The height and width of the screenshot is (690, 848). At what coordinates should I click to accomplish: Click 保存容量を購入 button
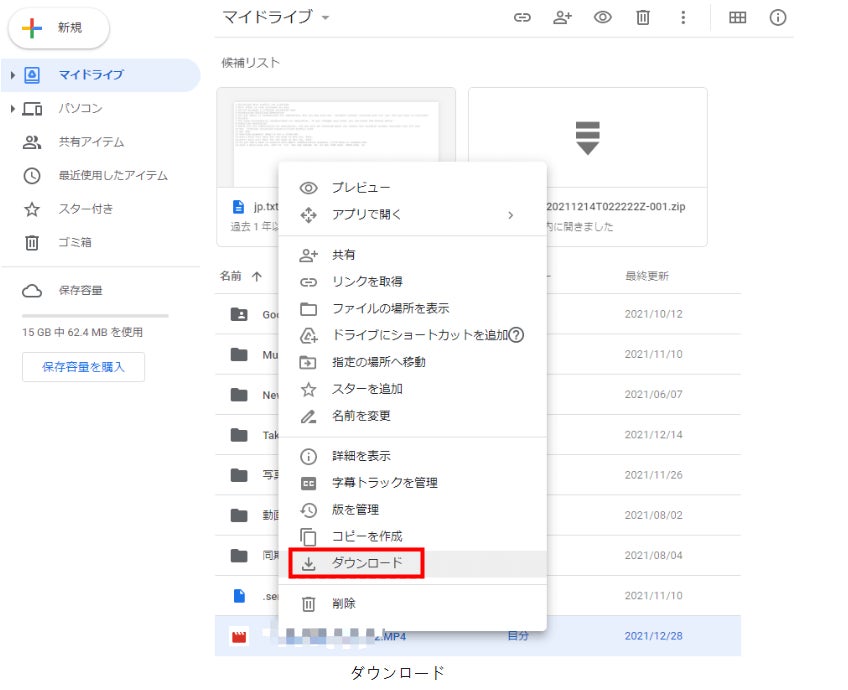[x=83, y=367]
